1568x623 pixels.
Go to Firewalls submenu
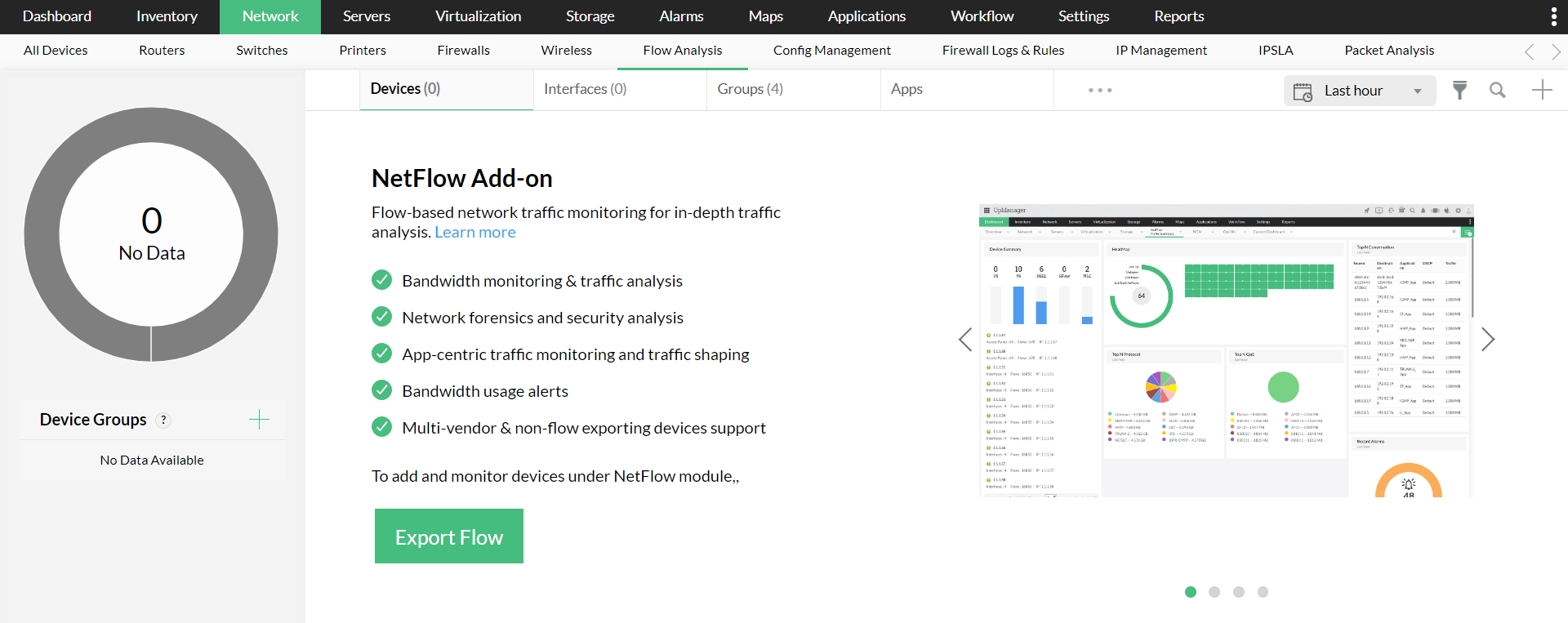pyautogui.click(x=464, y=51)
